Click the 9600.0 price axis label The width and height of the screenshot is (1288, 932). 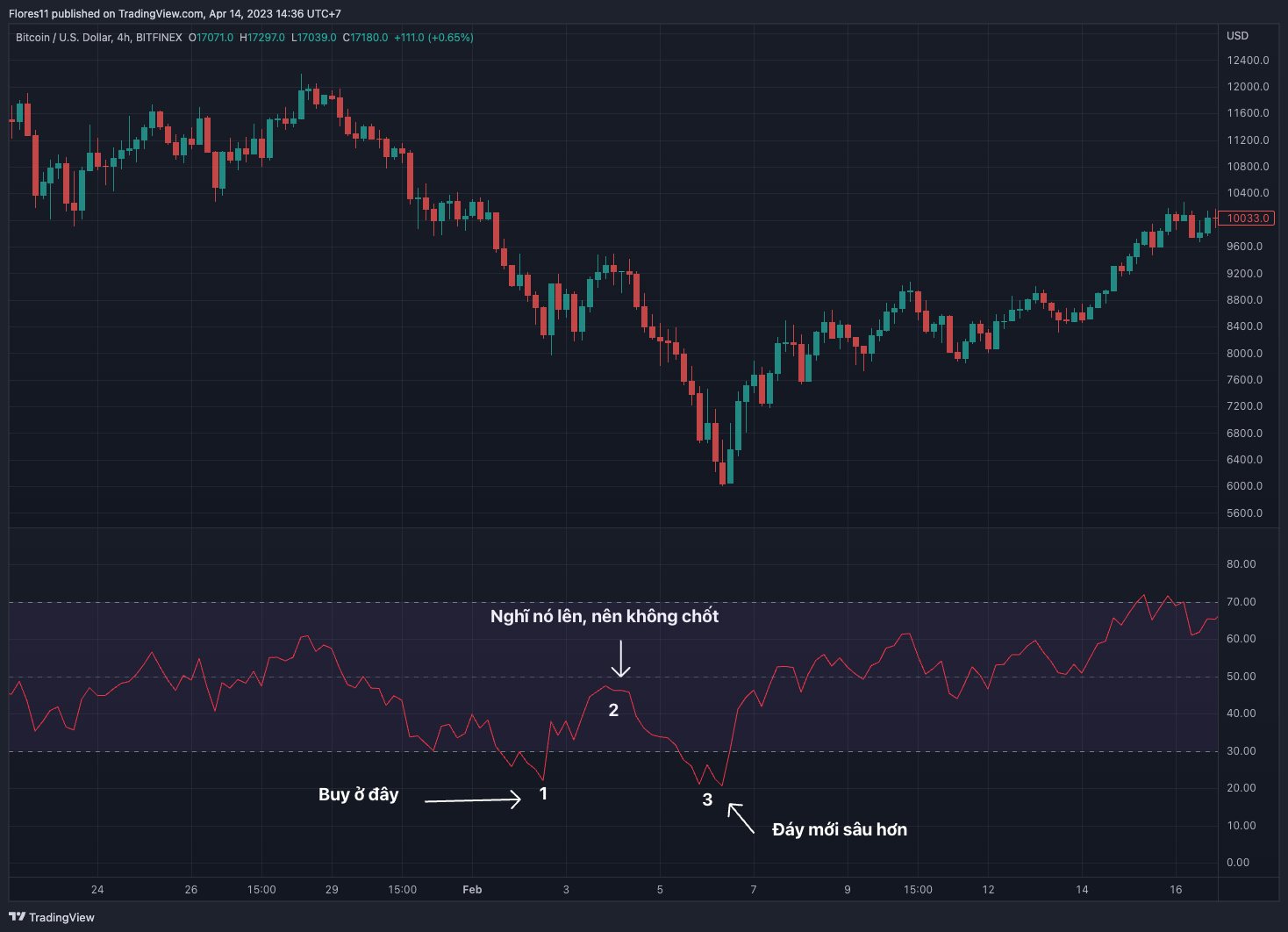click(x=1245, y=247)
